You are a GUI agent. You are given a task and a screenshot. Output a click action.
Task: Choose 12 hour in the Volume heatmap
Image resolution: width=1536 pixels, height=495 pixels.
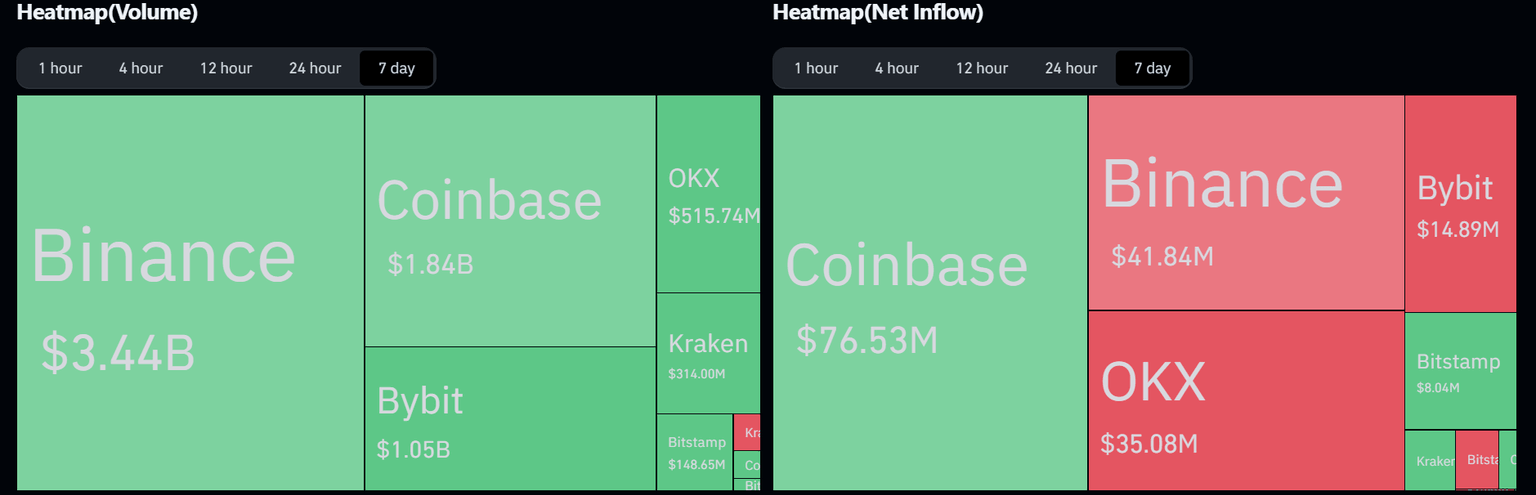point(226,68)
